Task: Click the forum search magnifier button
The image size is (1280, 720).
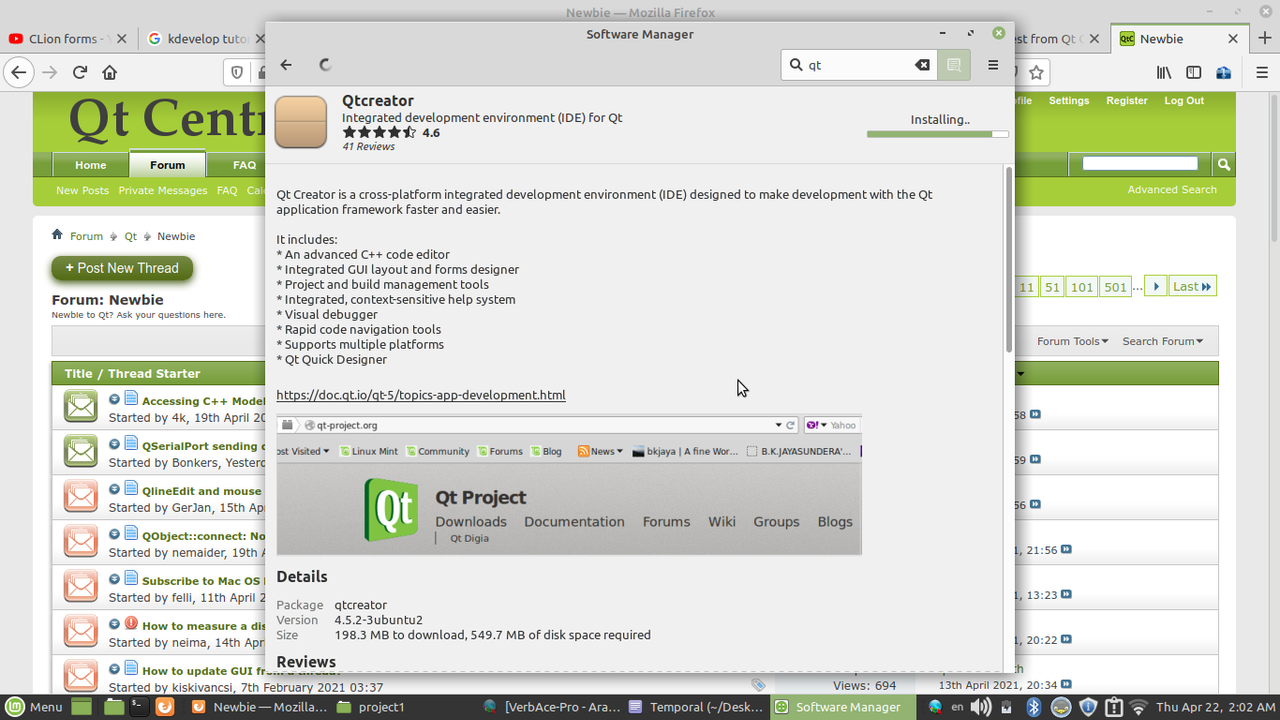Action: click(1223, 164)
